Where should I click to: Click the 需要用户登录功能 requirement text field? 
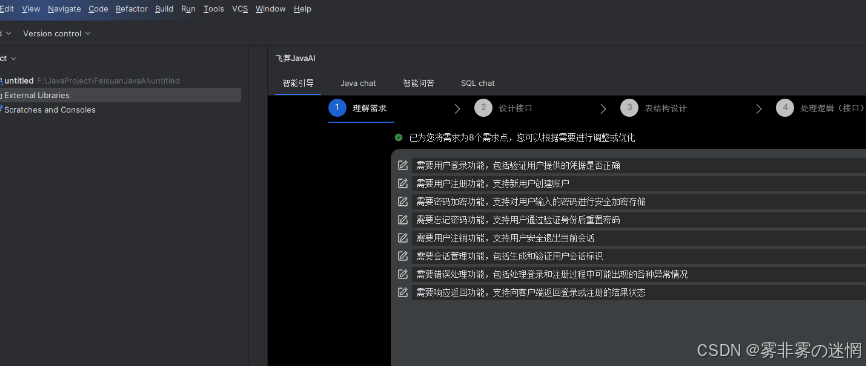[639, 165]
